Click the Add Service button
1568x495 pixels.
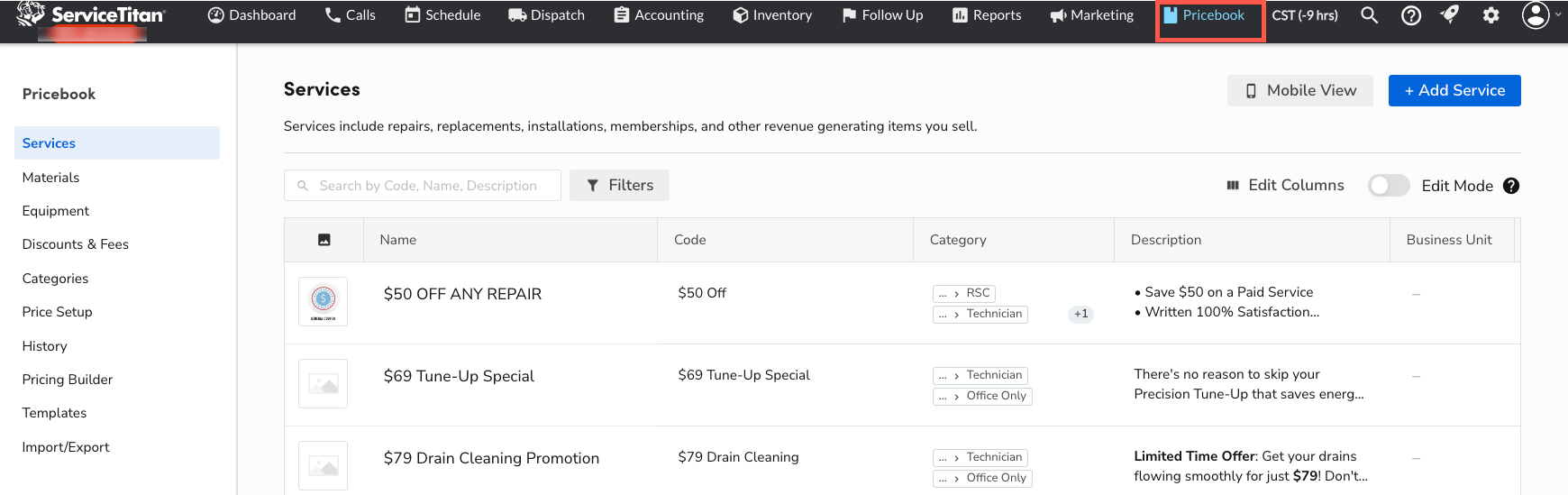(x=1454, y=90)
